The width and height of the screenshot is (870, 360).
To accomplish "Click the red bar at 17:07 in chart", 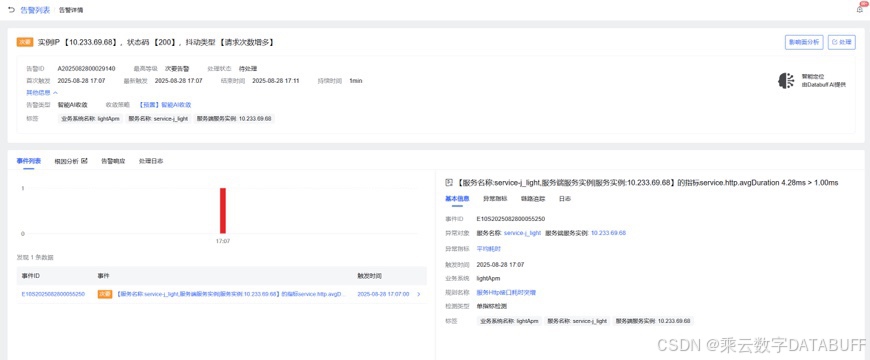I will coord(222,211).
